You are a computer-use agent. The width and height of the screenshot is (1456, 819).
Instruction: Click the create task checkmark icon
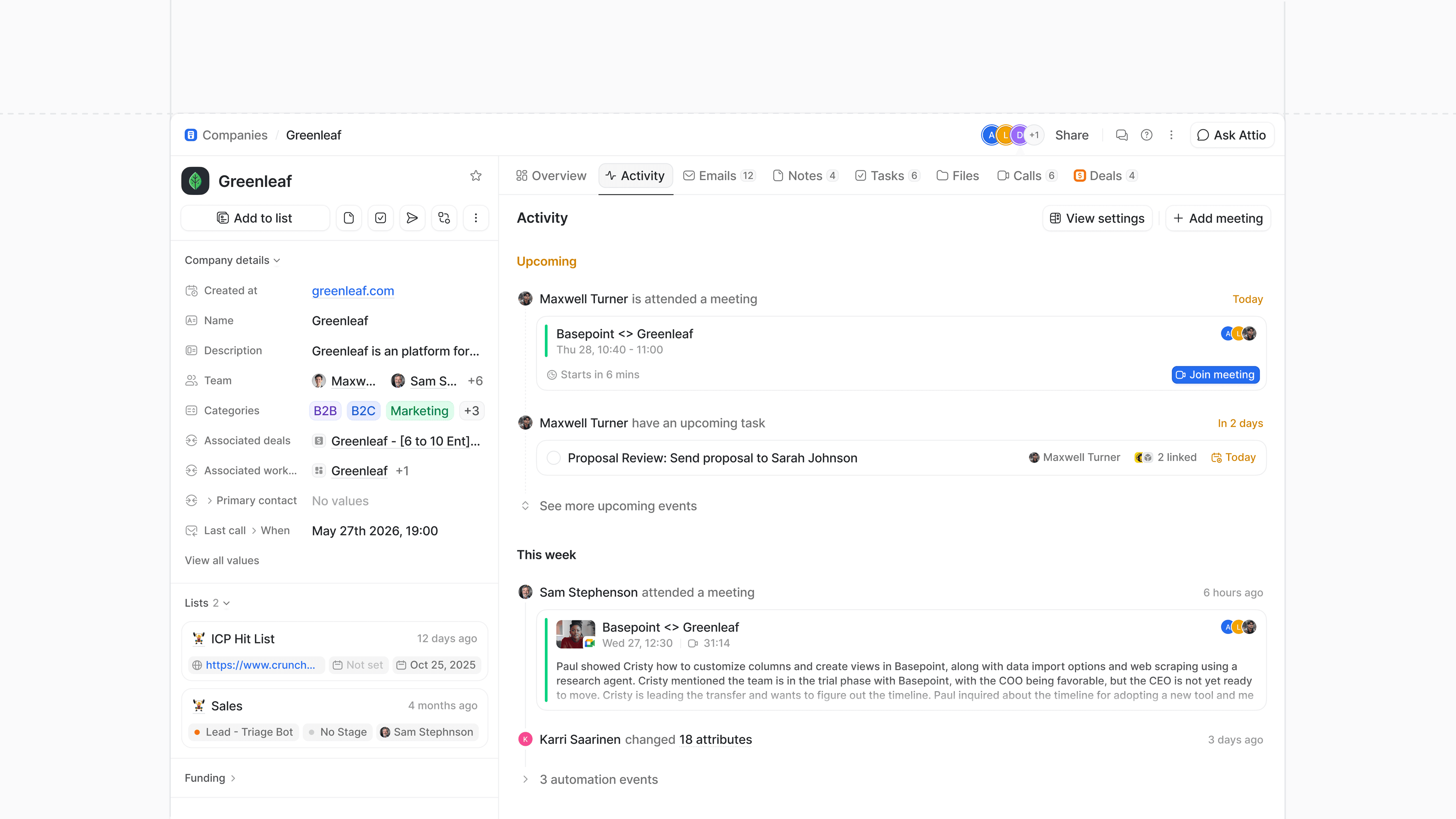click(380, 218)
